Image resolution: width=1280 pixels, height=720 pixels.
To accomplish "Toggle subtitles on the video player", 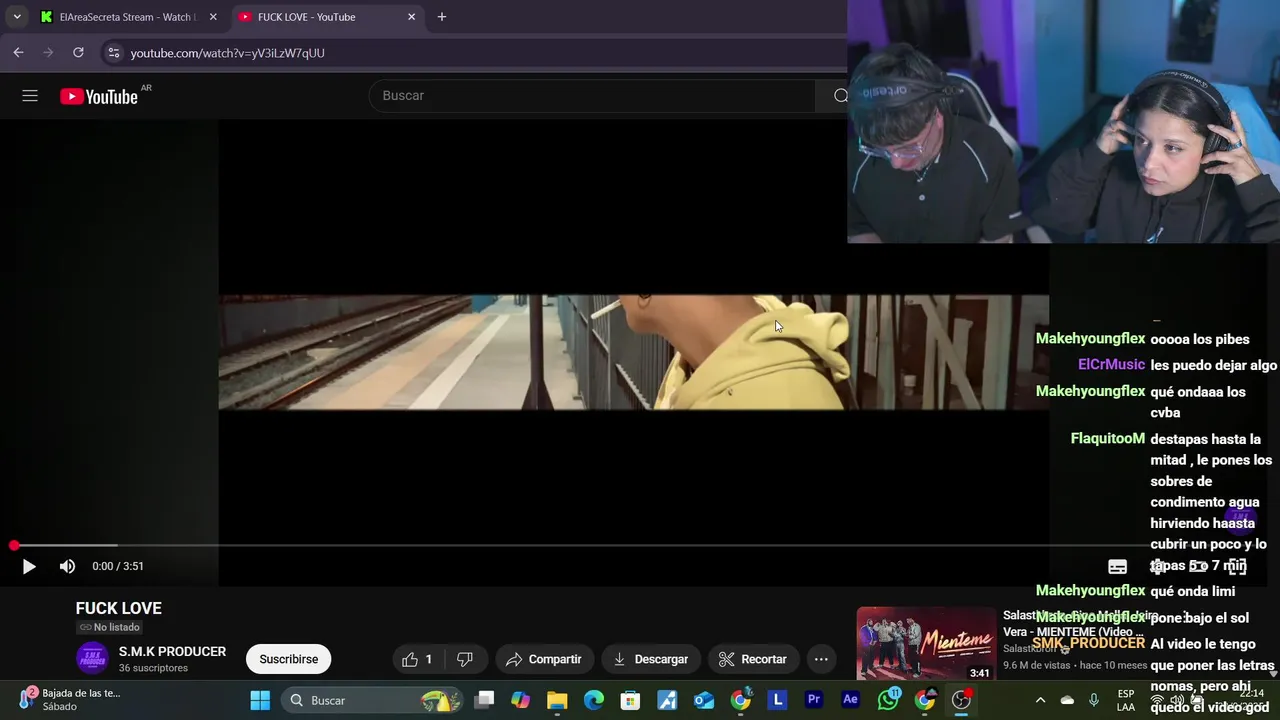I will [1117, 566].
